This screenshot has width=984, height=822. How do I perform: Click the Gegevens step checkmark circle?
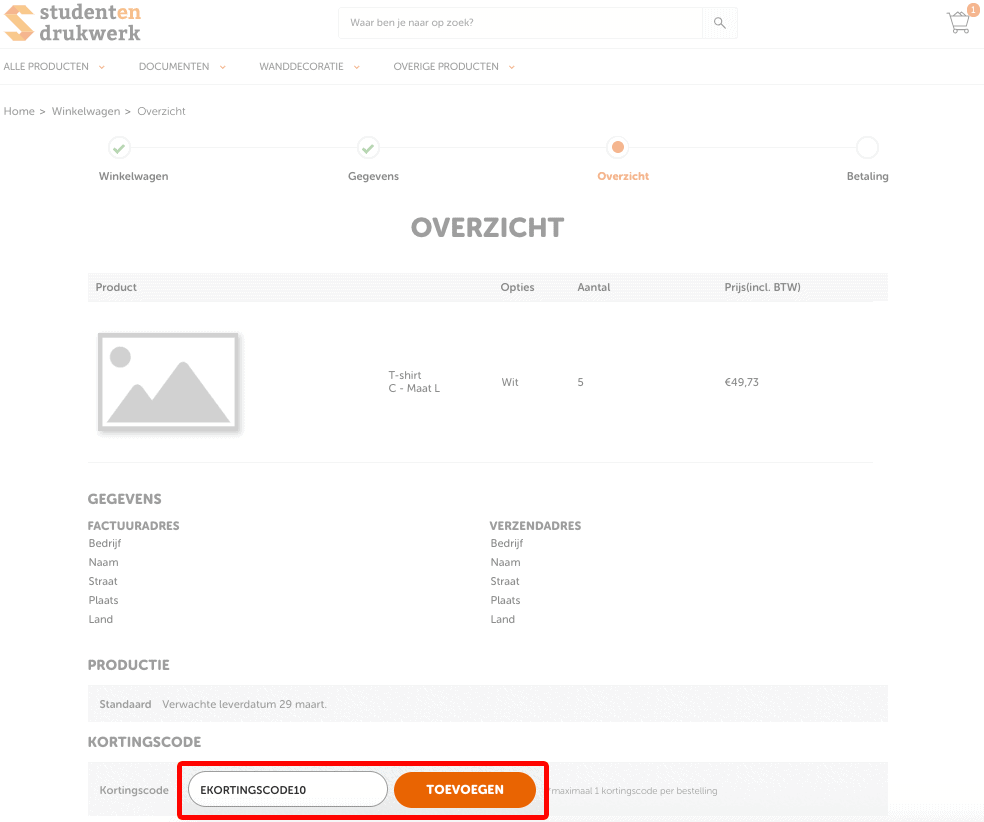[x=368, y=148]
